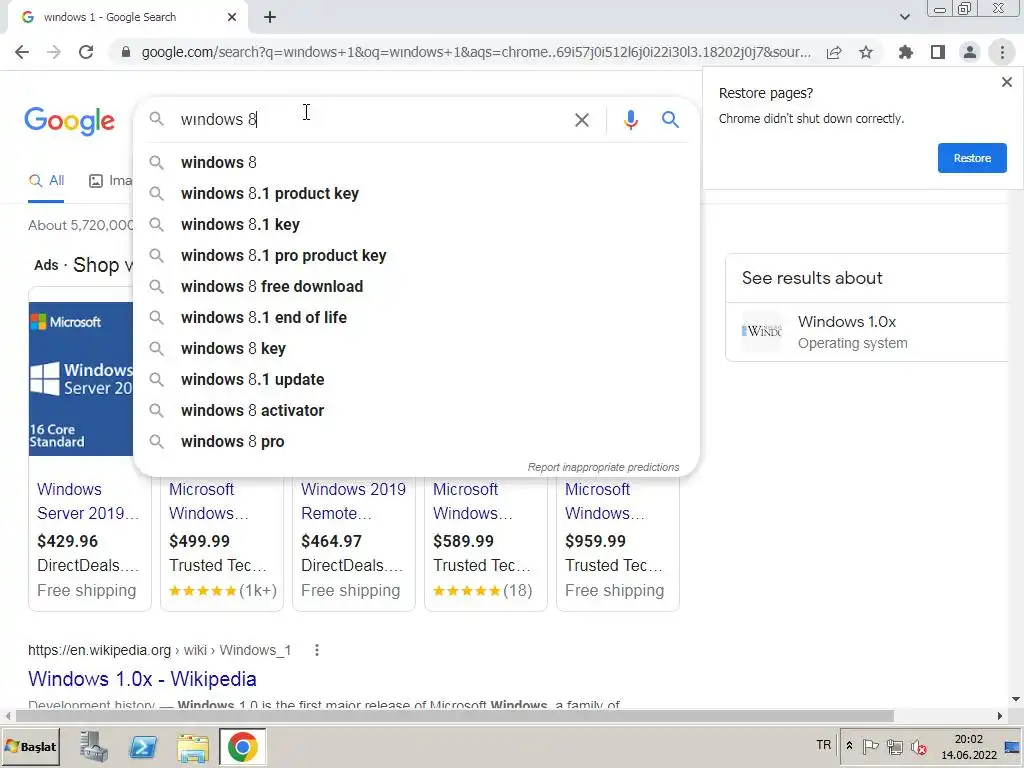Select suggestion 'windows 8'

(x=416, y=162)
